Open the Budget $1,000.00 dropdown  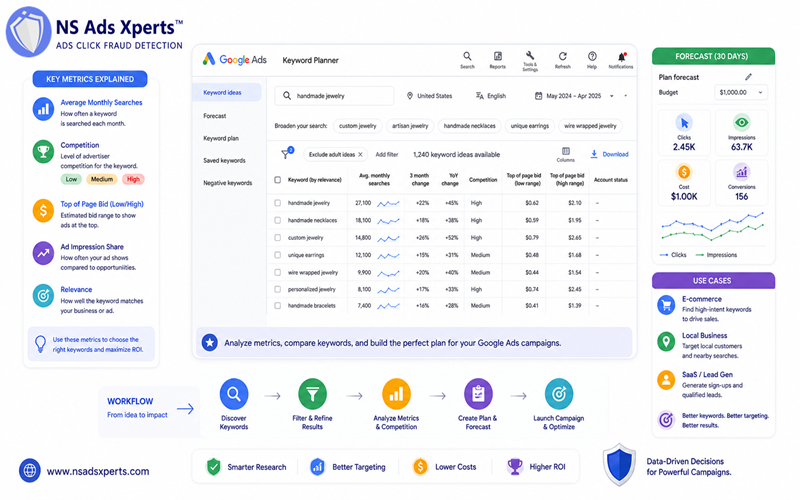point(741,92)
